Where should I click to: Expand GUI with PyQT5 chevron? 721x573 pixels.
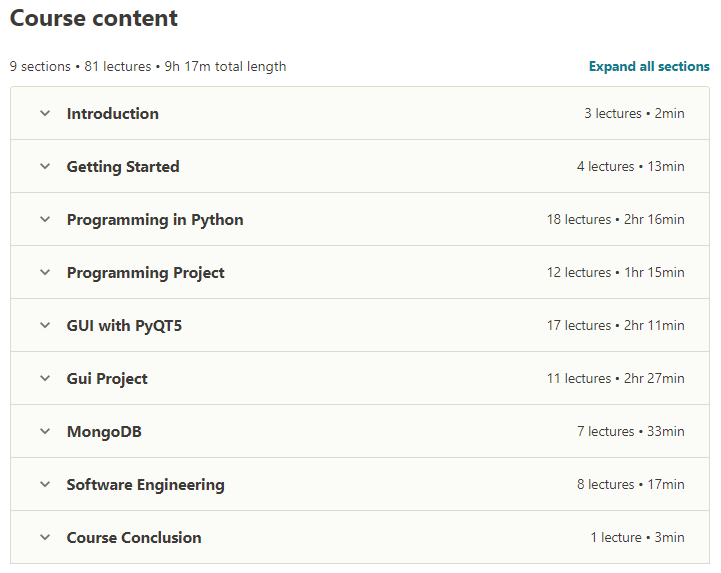coord(45,325)
